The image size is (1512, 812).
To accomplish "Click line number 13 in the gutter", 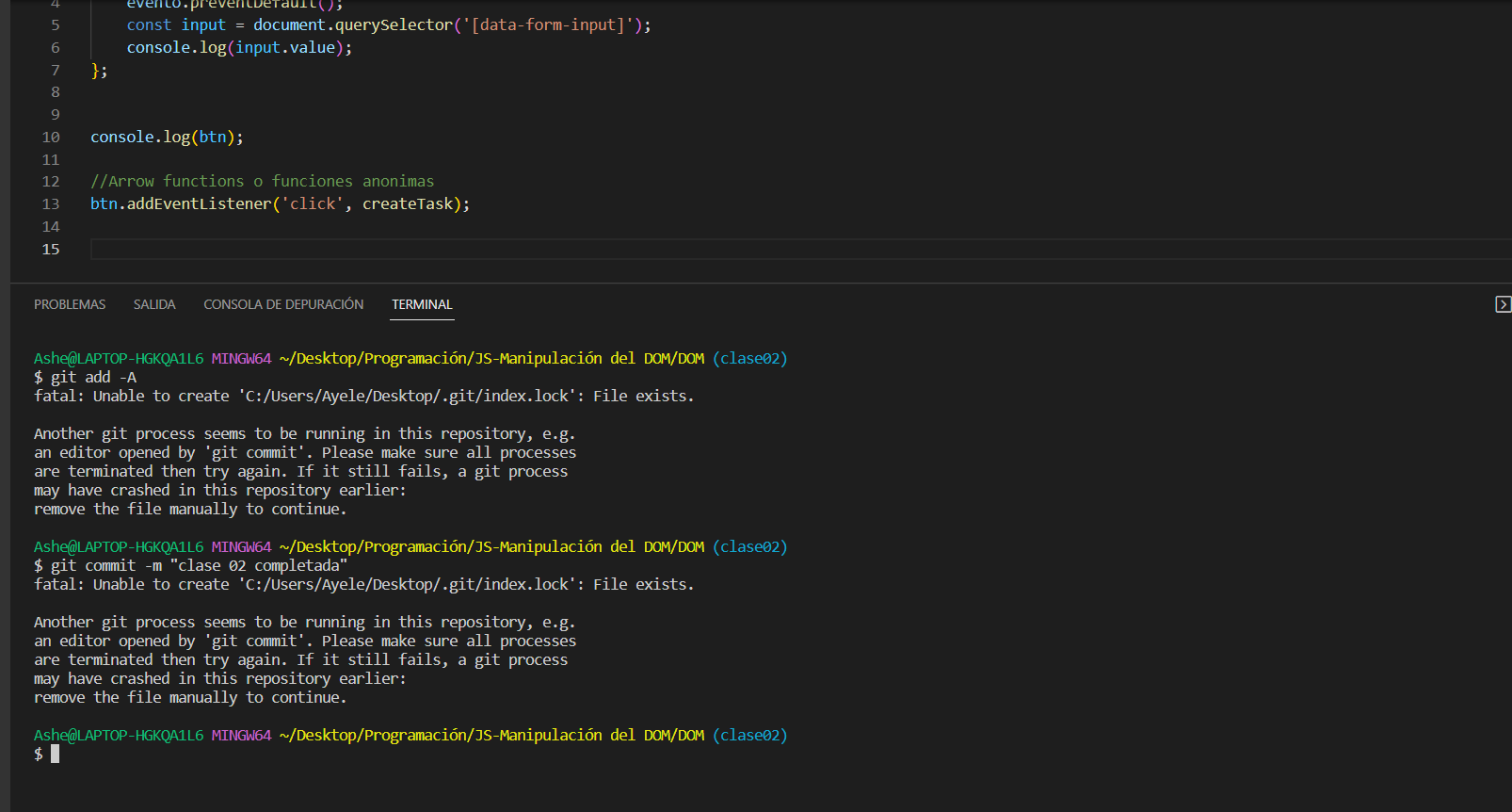I will [x=51, y=204].
